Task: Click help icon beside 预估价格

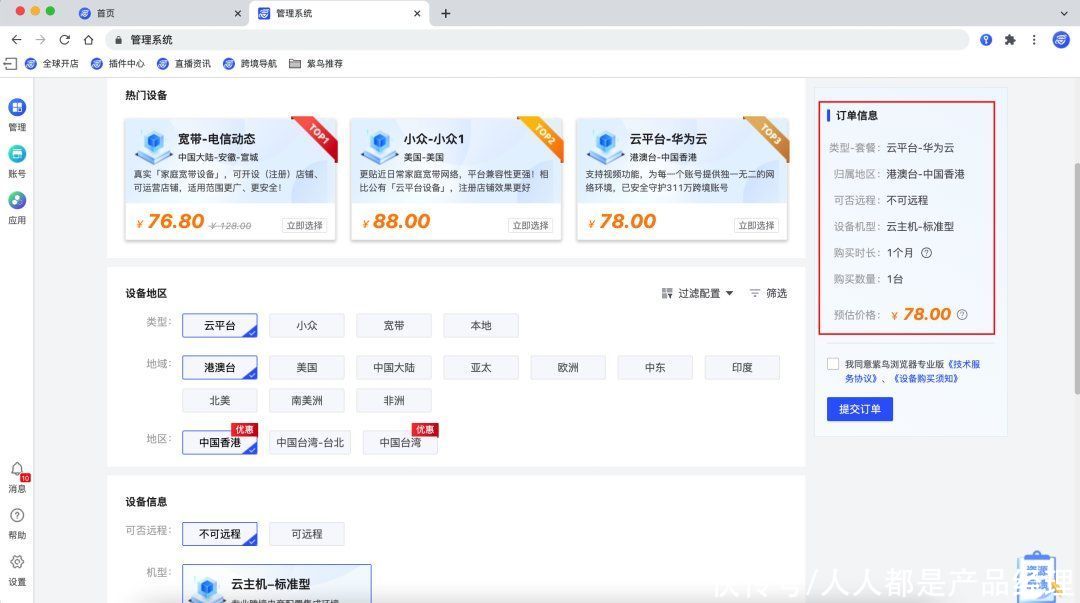Action: coord(962,314)
